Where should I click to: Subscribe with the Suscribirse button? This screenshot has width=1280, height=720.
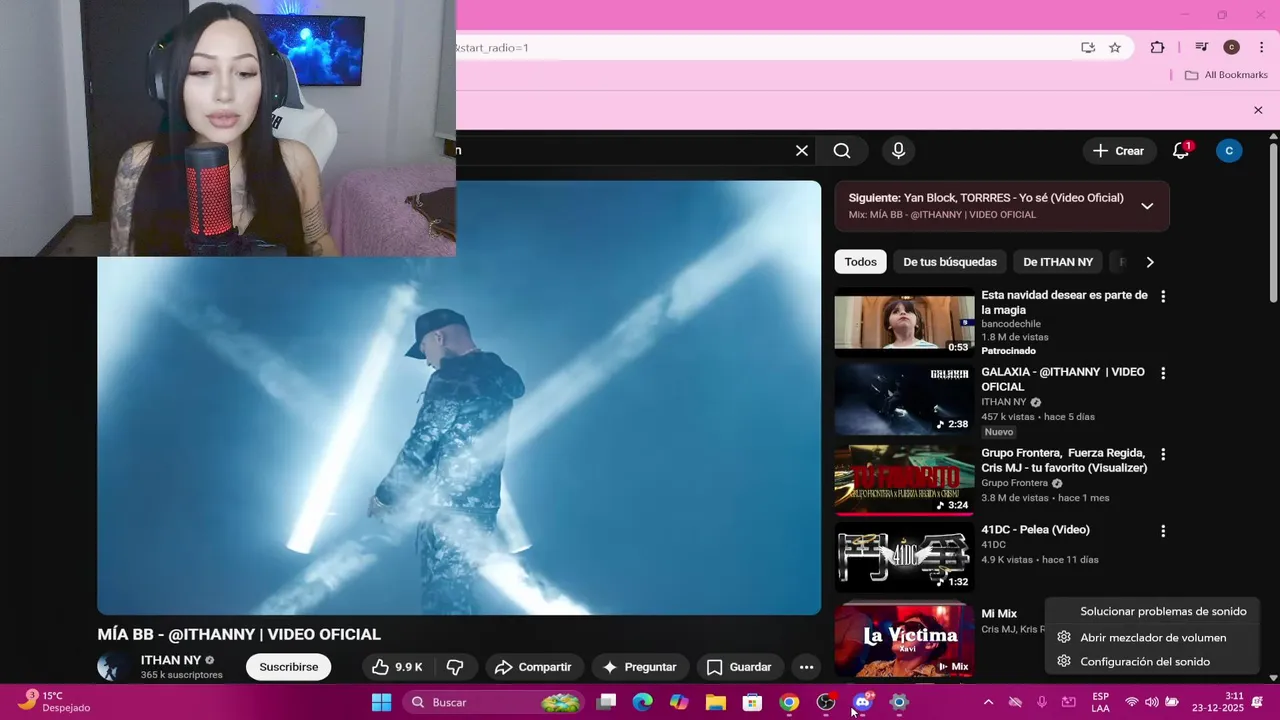289,667
